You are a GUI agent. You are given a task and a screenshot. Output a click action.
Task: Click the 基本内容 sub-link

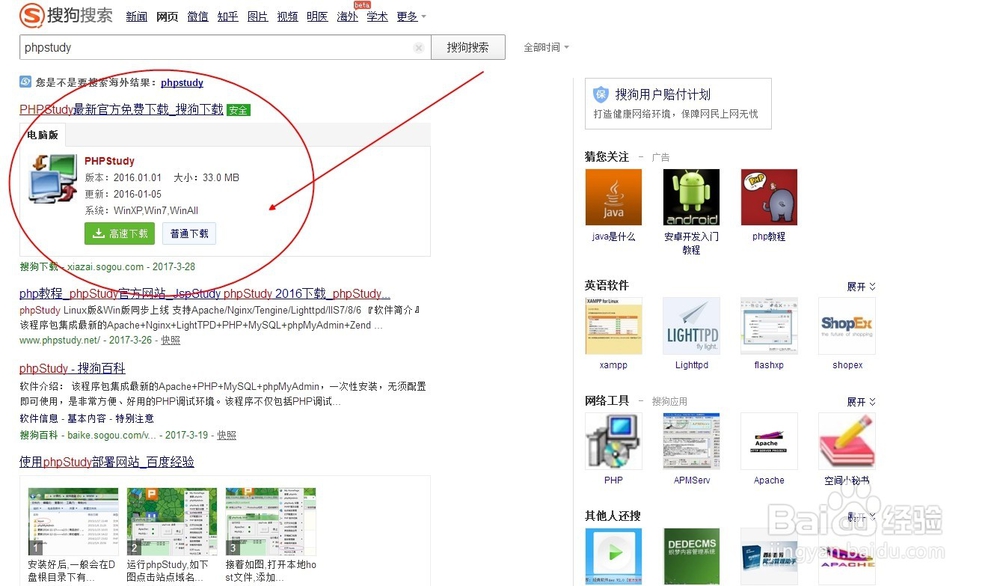[x=86, y=418]
